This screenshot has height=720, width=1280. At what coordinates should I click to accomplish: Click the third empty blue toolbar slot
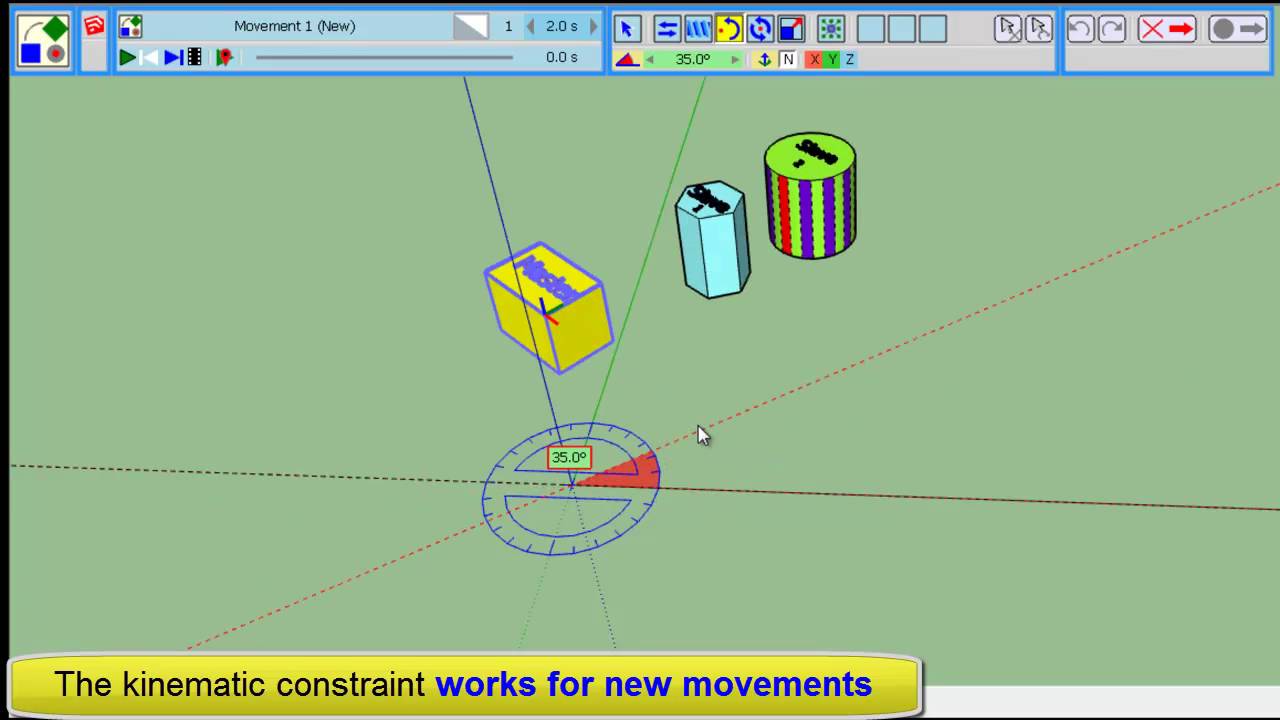933,28
